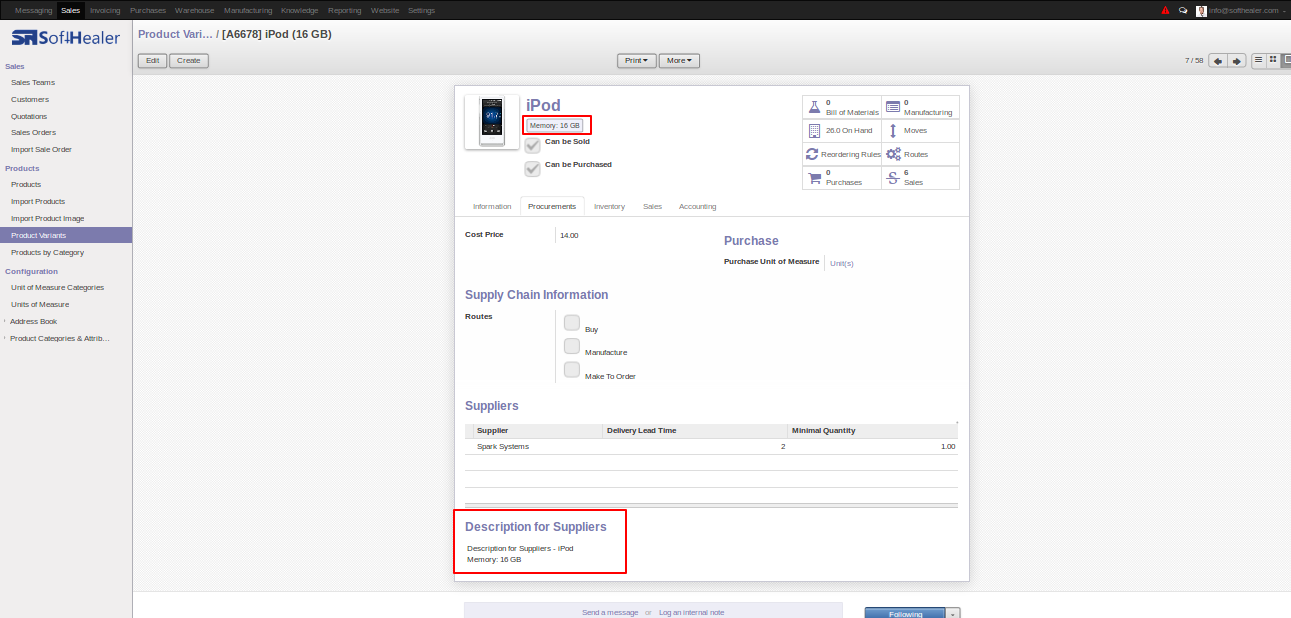Image resolution: width=1291 pixels, height=618 pixels.
Task: Open the Following dropdown arrow
Action: pos(953,613)
